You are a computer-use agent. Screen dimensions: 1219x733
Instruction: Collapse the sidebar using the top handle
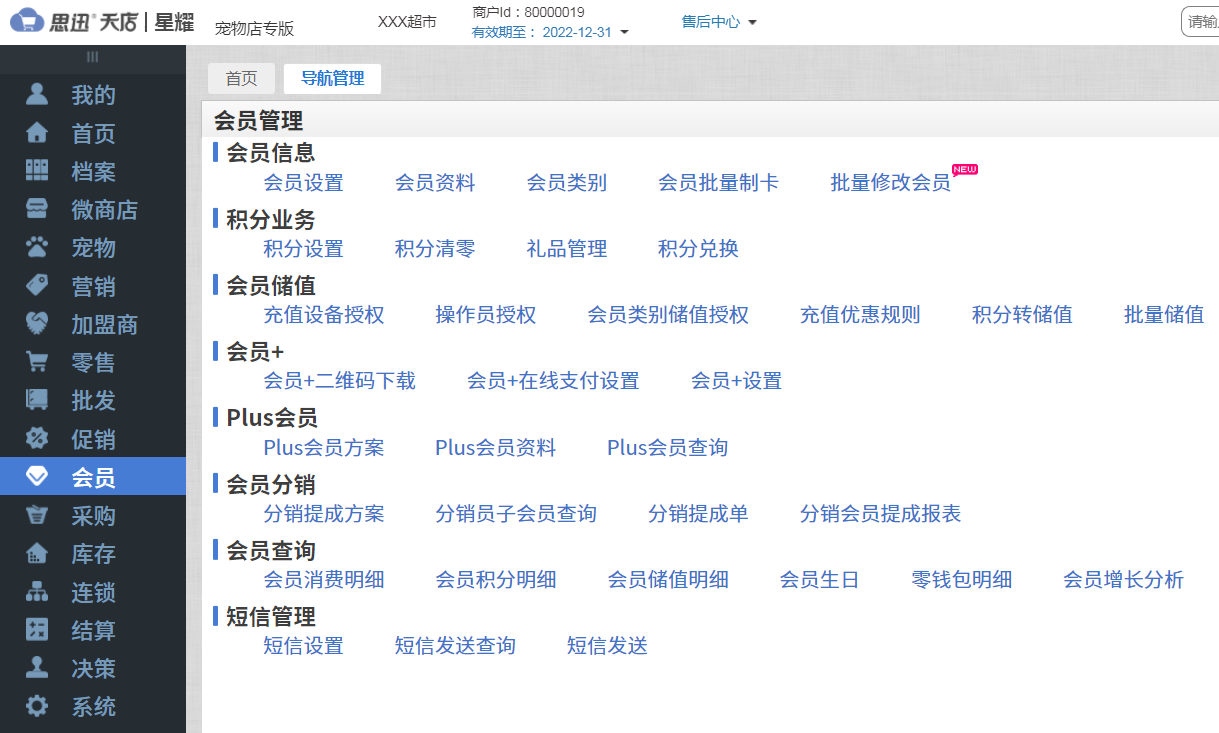point(92,57)
